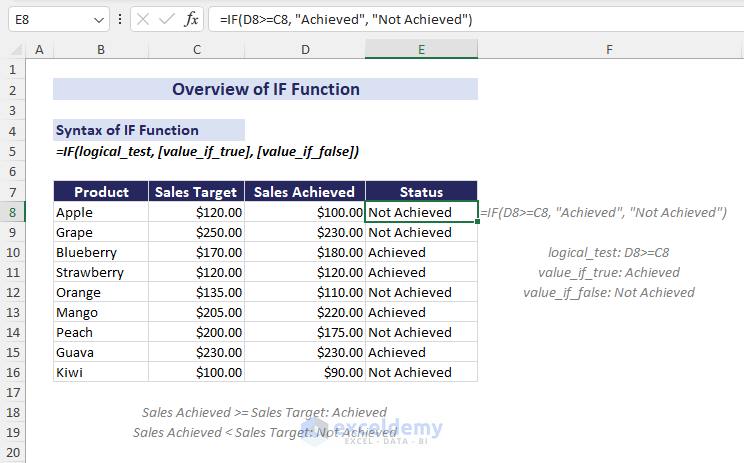Select the Grape cell
The height and width of the screenshot is (463, 744).
click(x=101, y=232)
